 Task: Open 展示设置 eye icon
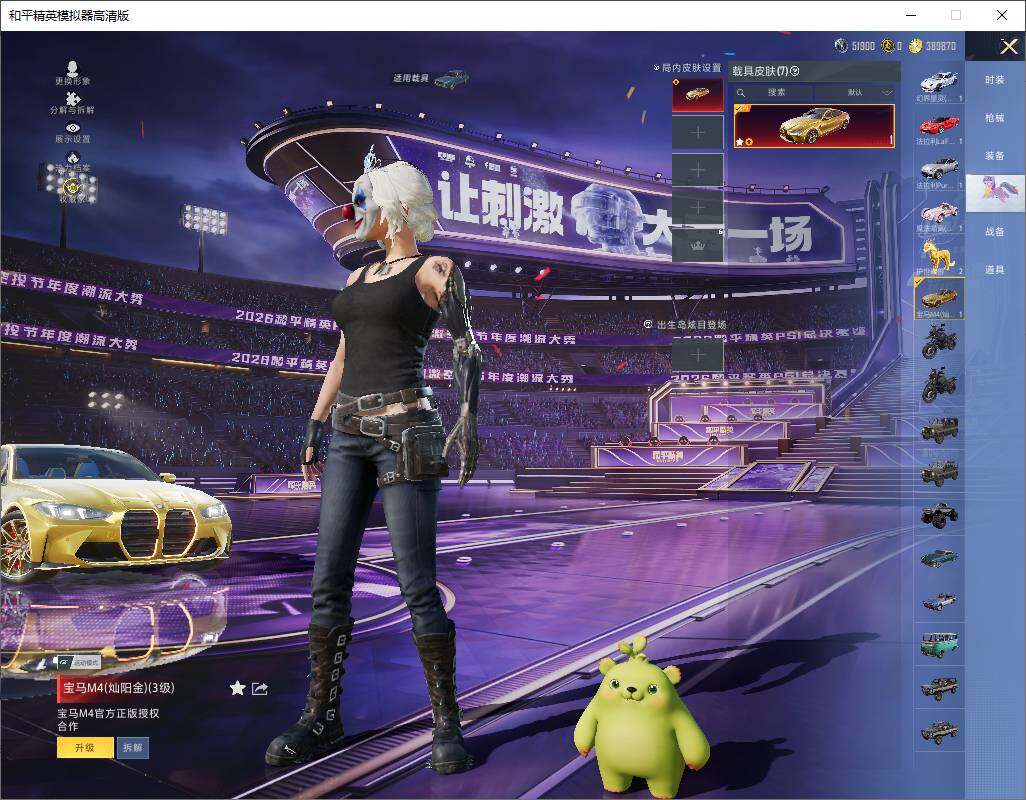tap(73, 128)
